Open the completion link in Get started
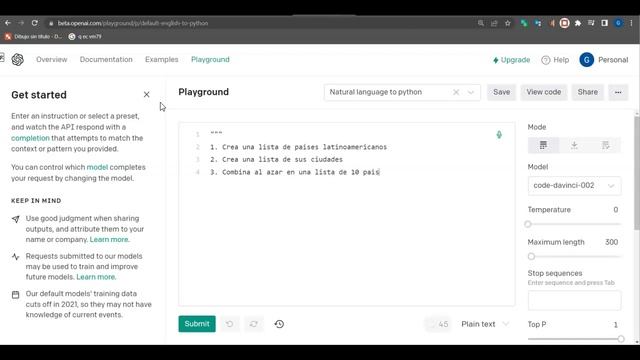Image resolution: width=640 pixels, height=360 pixels. point(30,138)
